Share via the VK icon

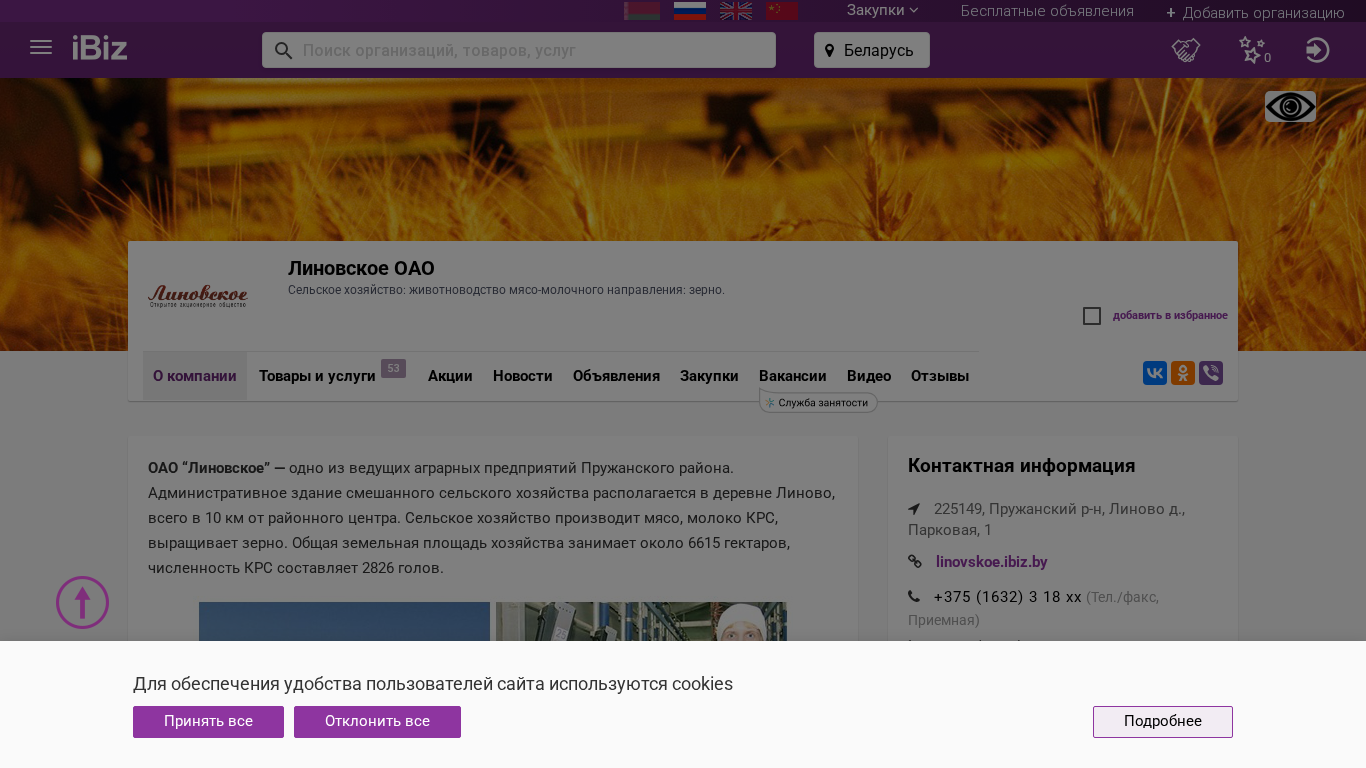coord(1155,373)
